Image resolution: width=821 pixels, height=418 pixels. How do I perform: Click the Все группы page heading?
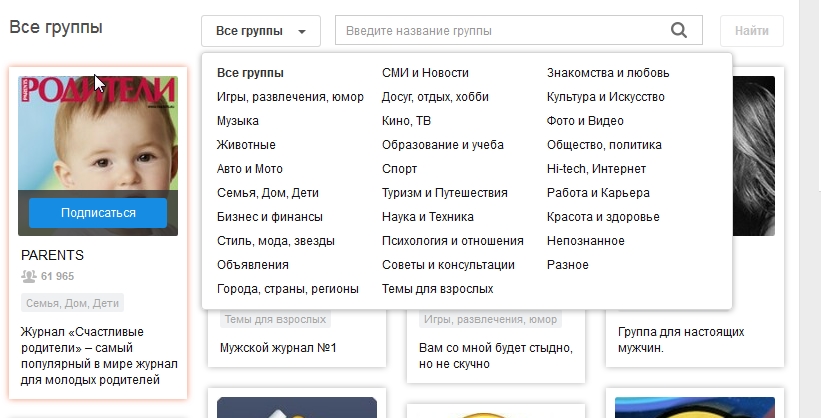pyautogui.click(x=56, y=27)
